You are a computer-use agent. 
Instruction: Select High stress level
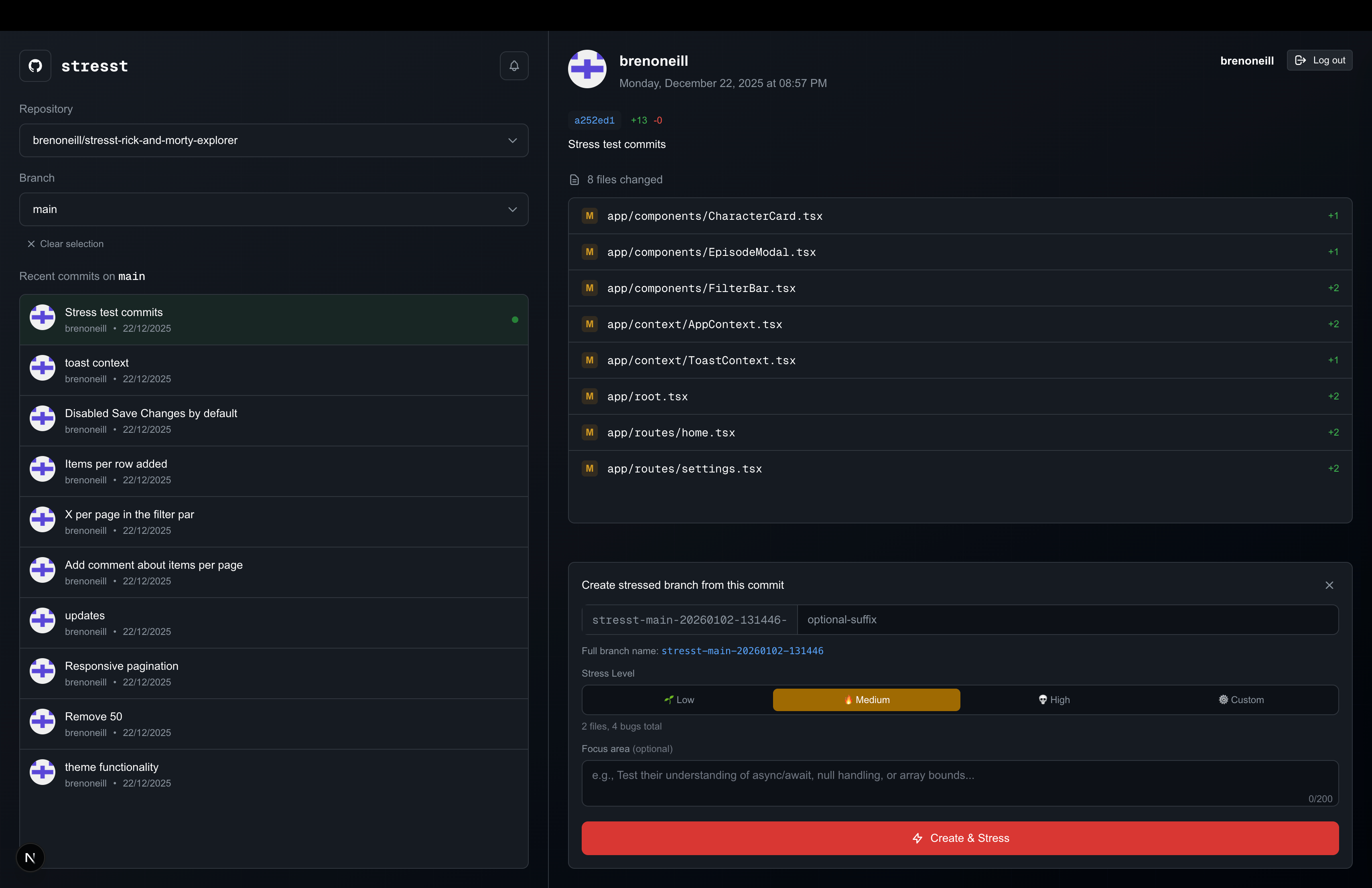point(1054,699)
